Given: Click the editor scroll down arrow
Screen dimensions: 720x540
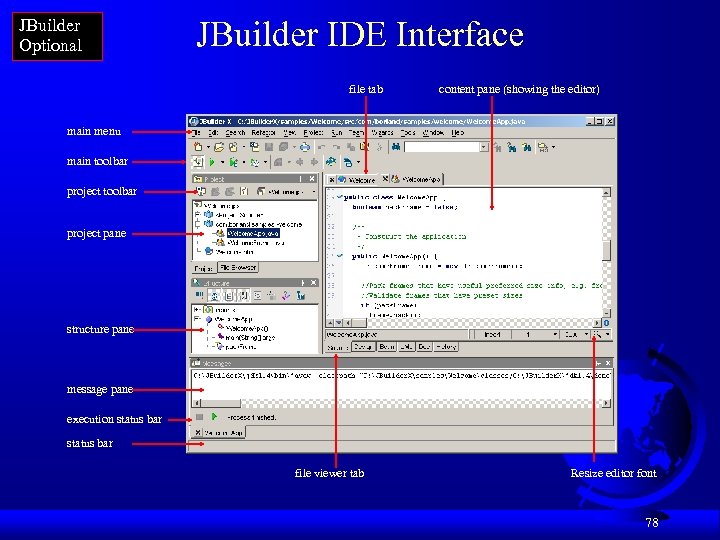Looking at the screenshot, I should [607, 313].
